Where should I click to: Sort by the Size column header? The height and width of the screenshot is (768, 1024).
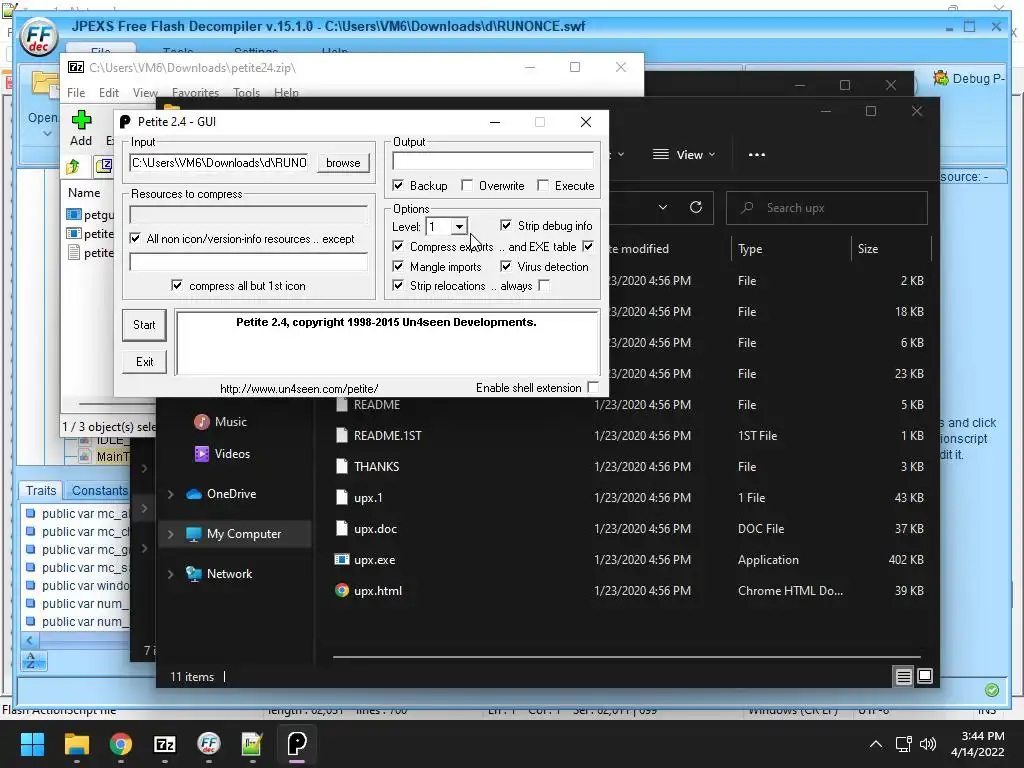[x=867, y=249]
